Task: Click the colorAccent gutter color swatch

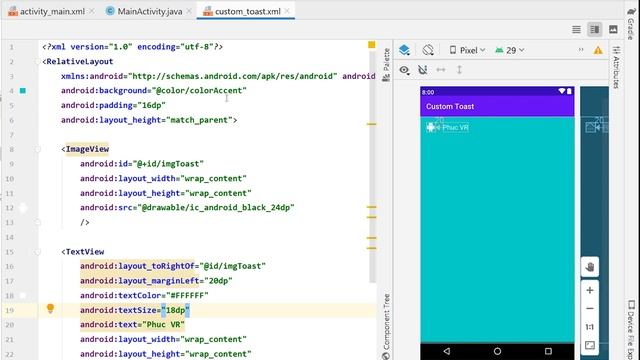Action: click(x=23, y=91)
